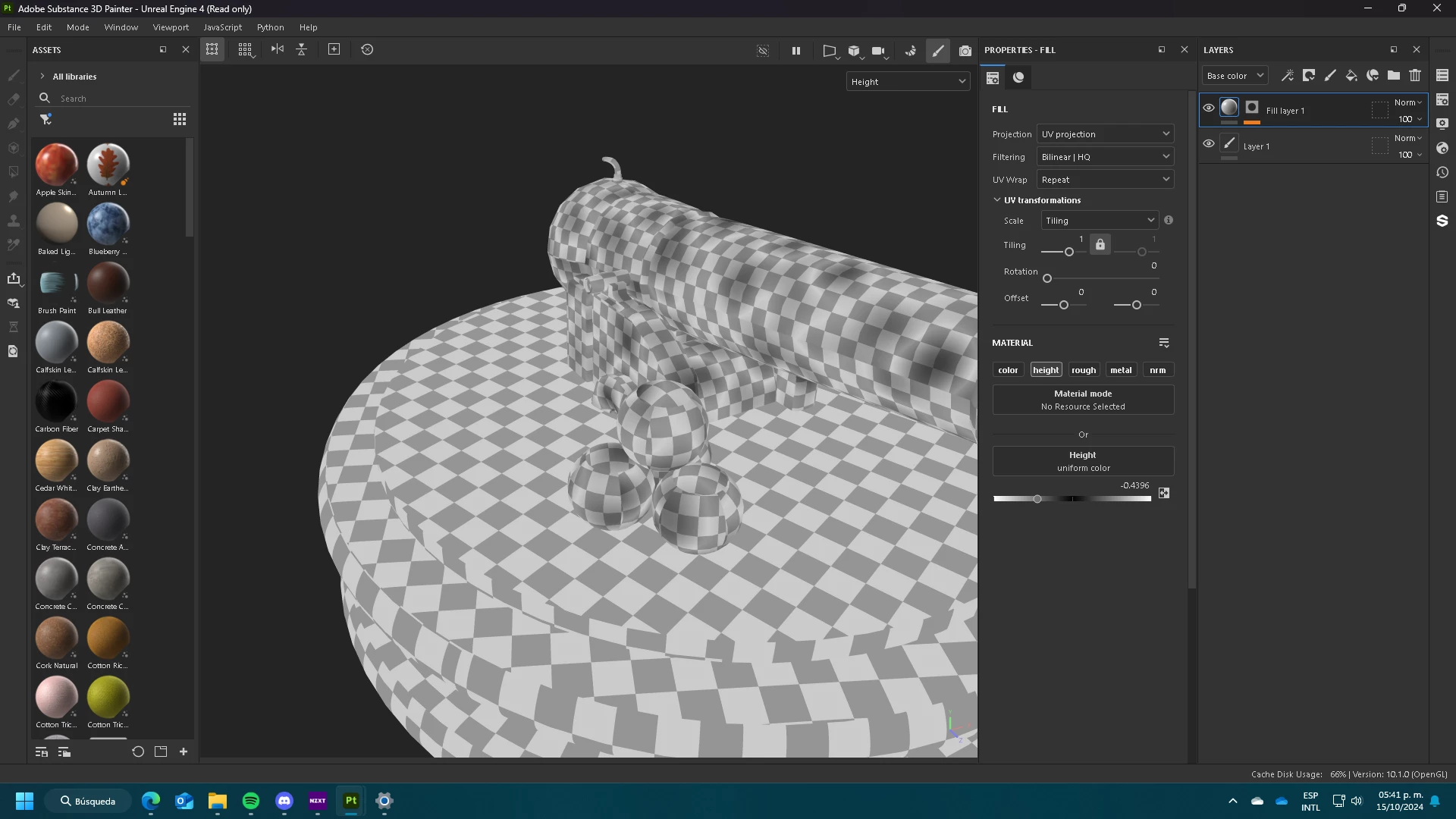1456x819 pixels.
Task: Delete layer using the trash icon
Action: point(1415,76)
